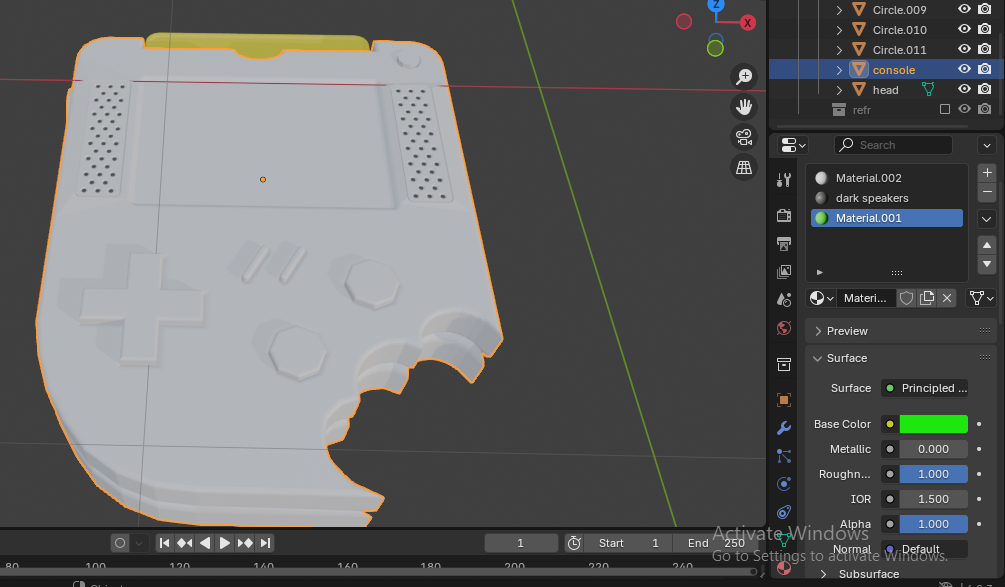Click the pan hand viewport gizmo
Screen dimensions: 1005x587
coord(744,106)
